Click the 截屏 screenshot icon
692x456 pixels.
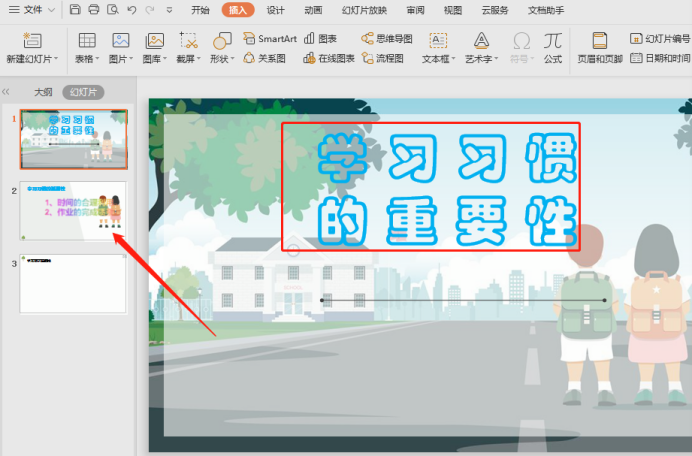point(188,41)
